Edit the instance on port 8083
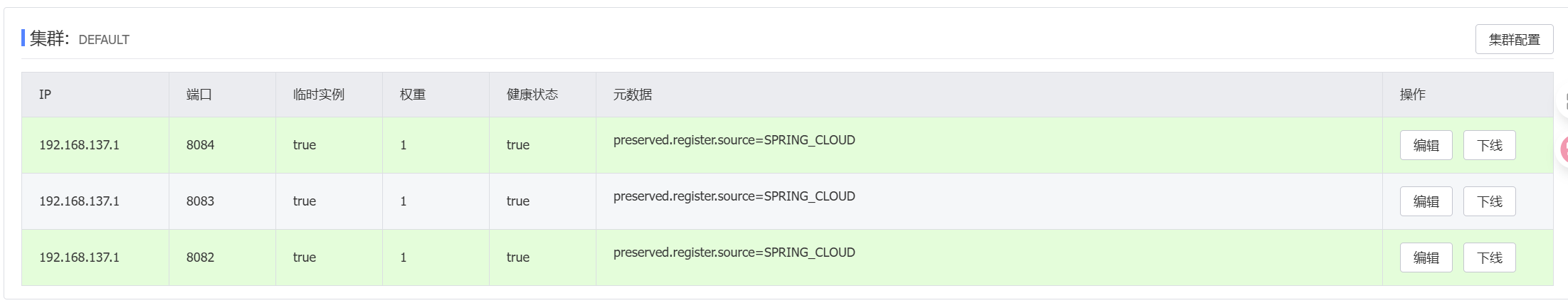 1426,201
